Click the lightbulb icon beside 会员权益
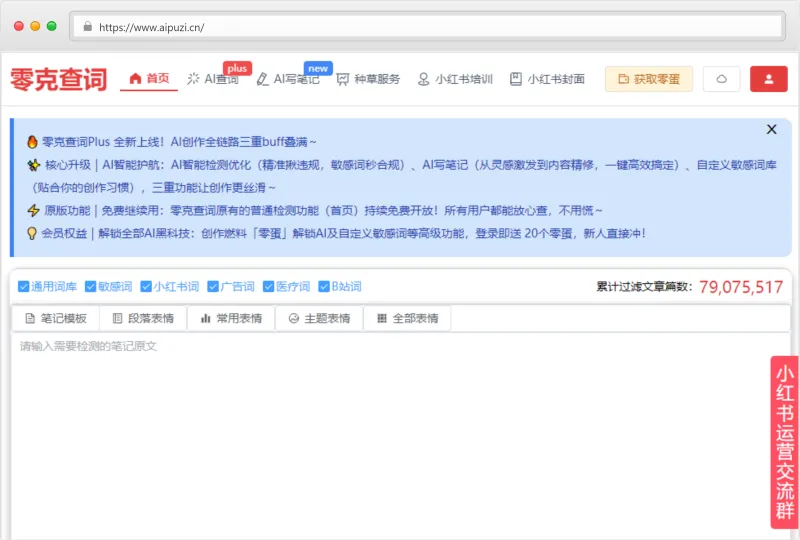The width and height of the screenshot is (800, 540). coord(32,234)
